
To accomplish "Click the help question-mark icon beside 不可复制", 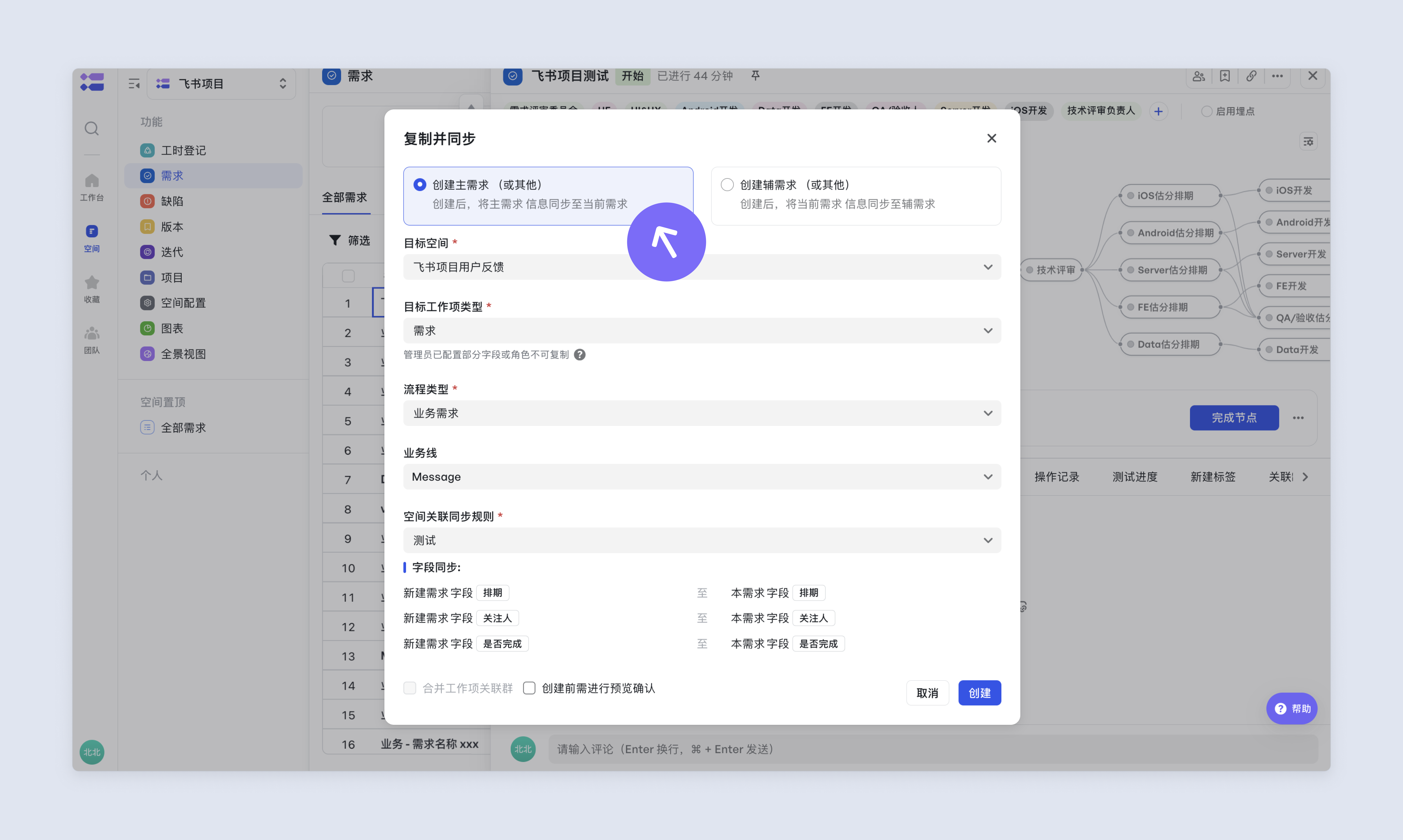I will pos(580,355).
